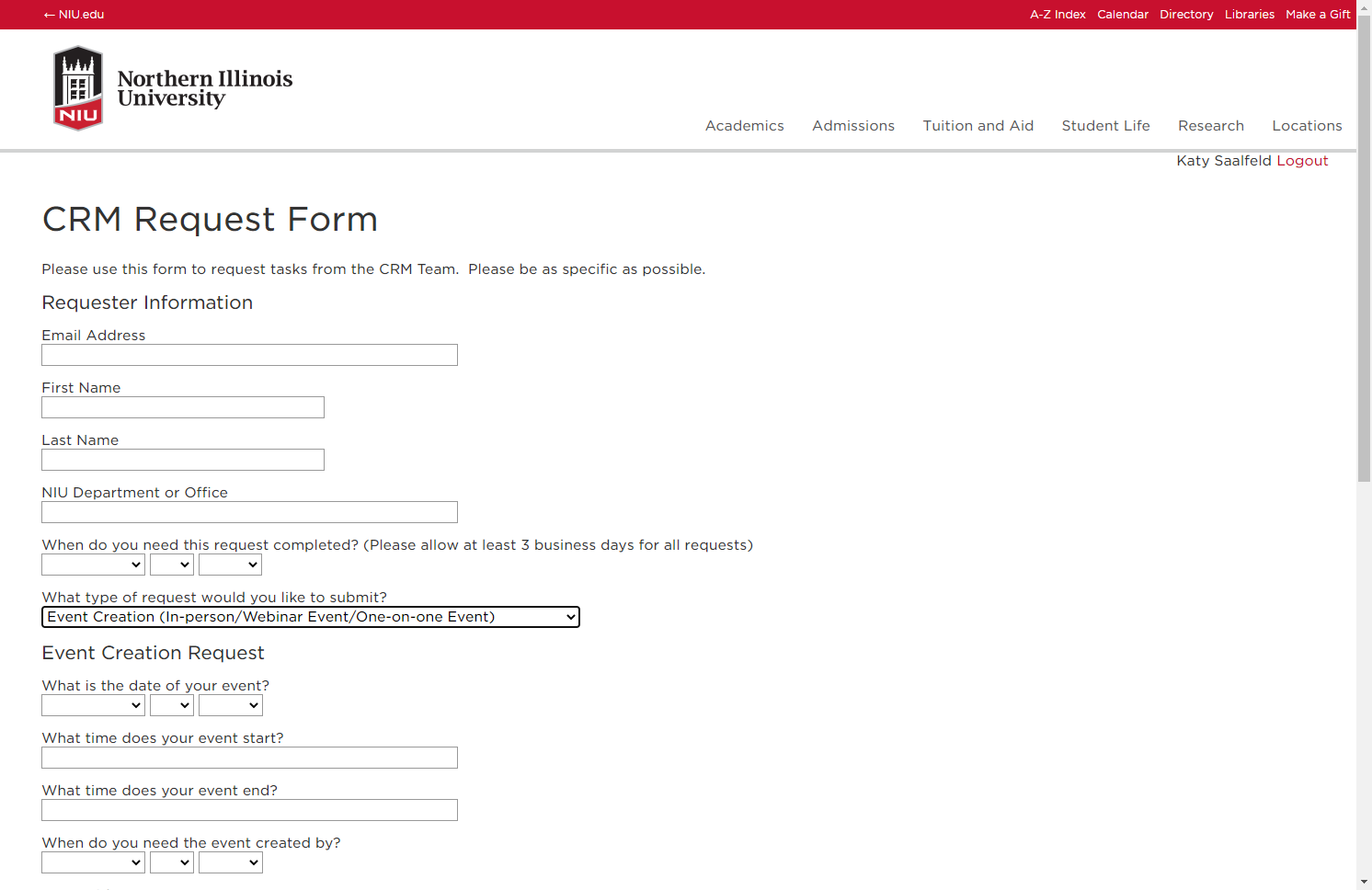1372x890 pixels.
Task: Open the Academics menu
Action: [x=745, y=126]
